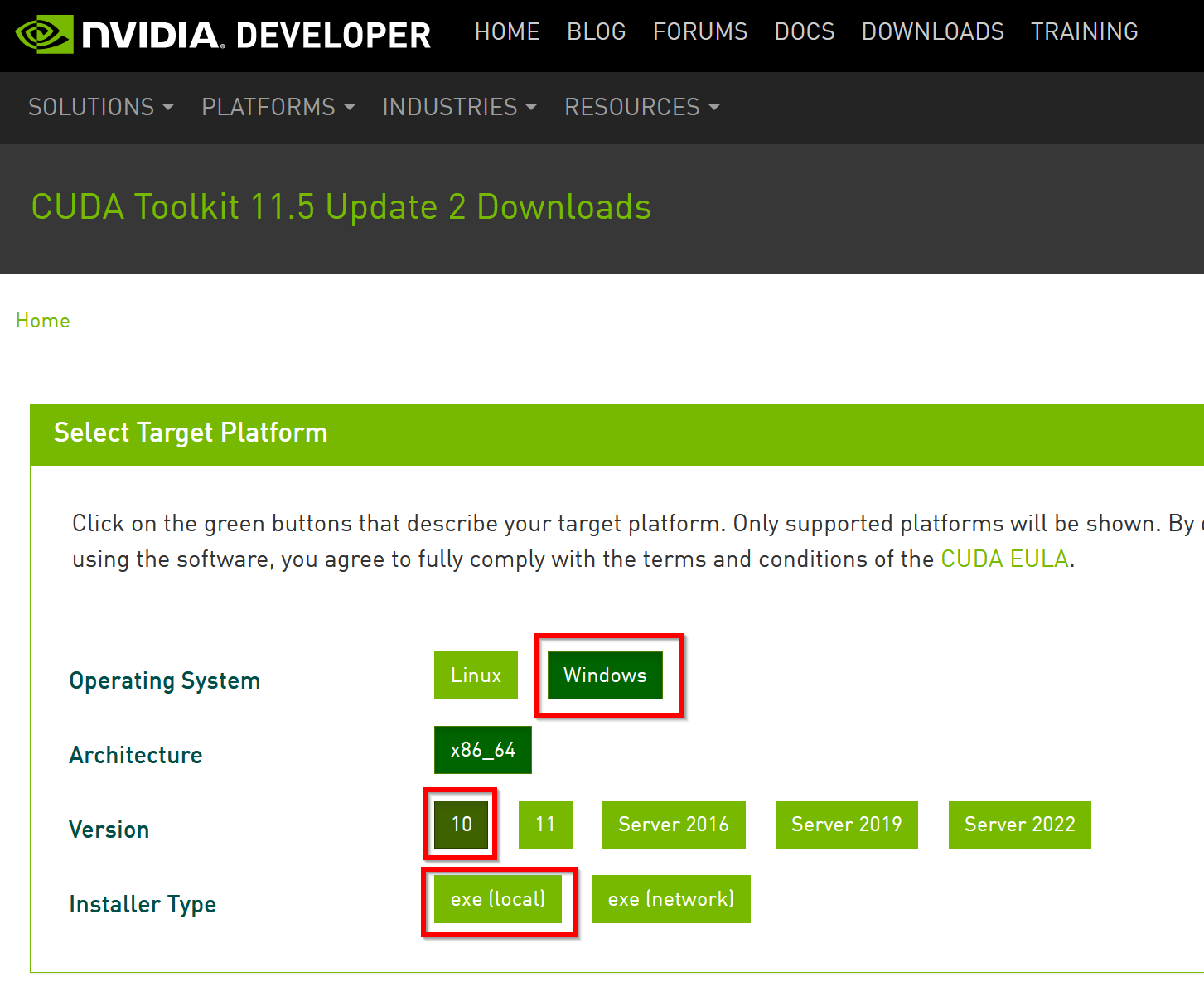Select Linux operating system

point(476,675)
